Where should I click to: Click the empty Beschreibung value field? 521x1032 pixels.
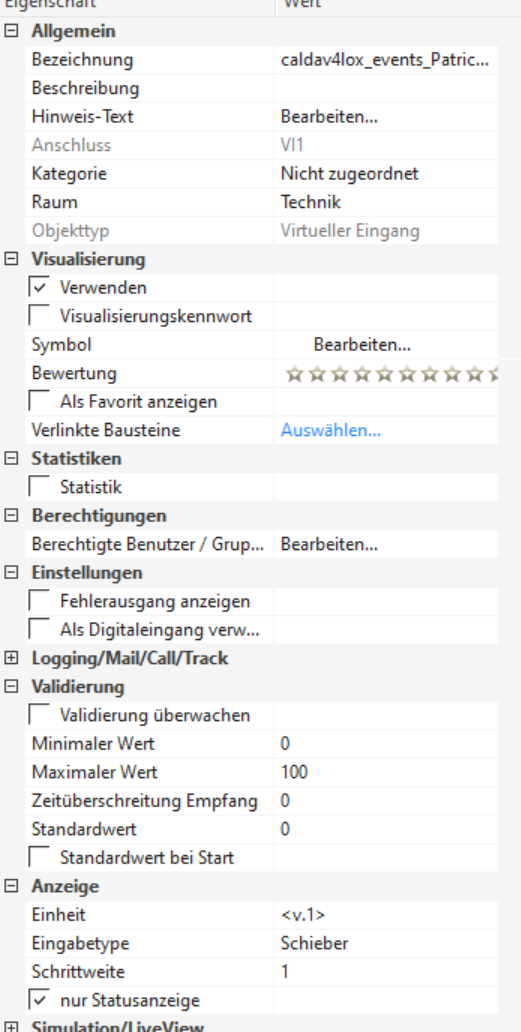[386, 88]
